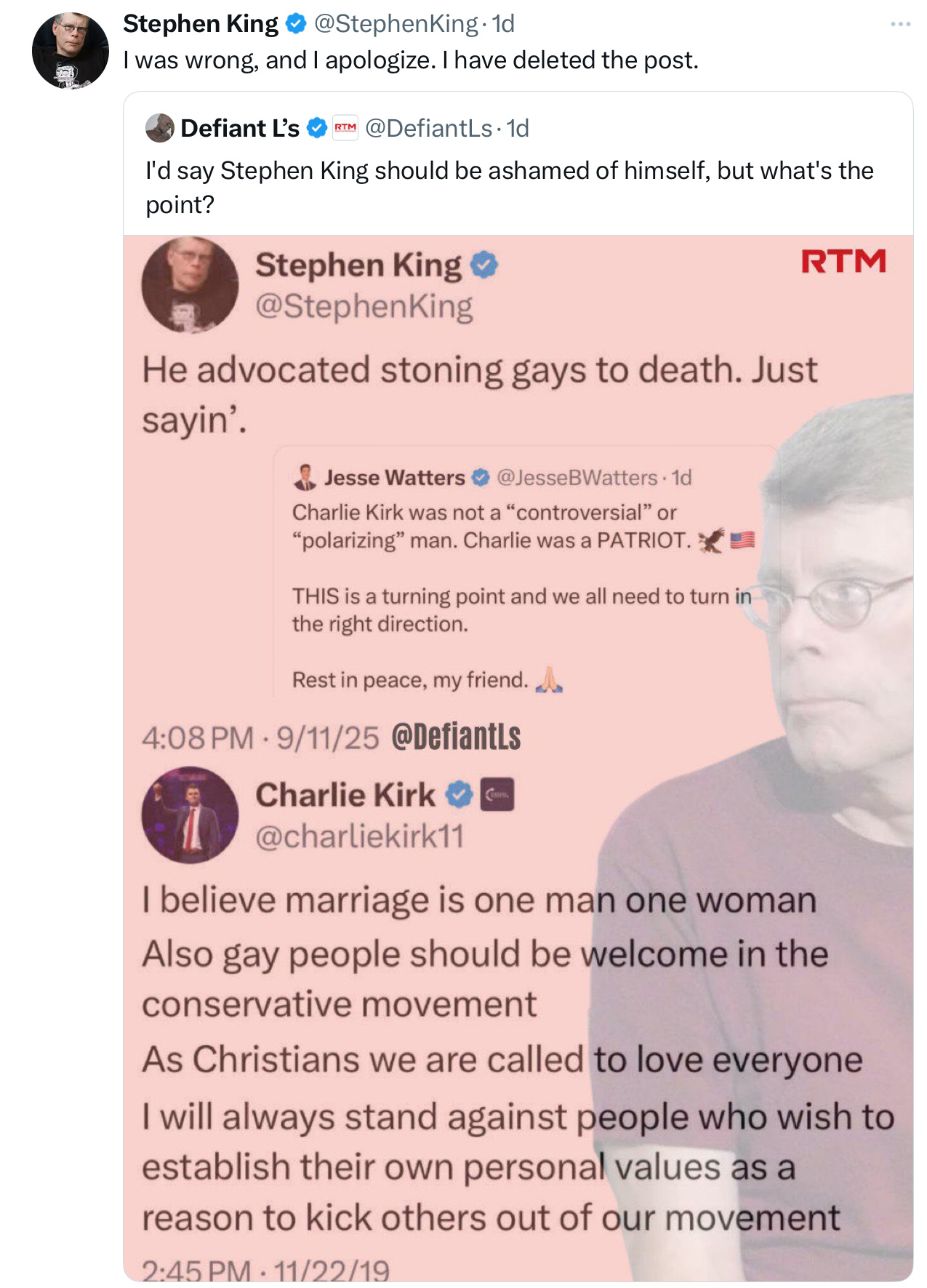927x1288 pixels.
Task: Click the affiliate badge next to Charlie Kirk's checkmark
Action: coord(497,794)
